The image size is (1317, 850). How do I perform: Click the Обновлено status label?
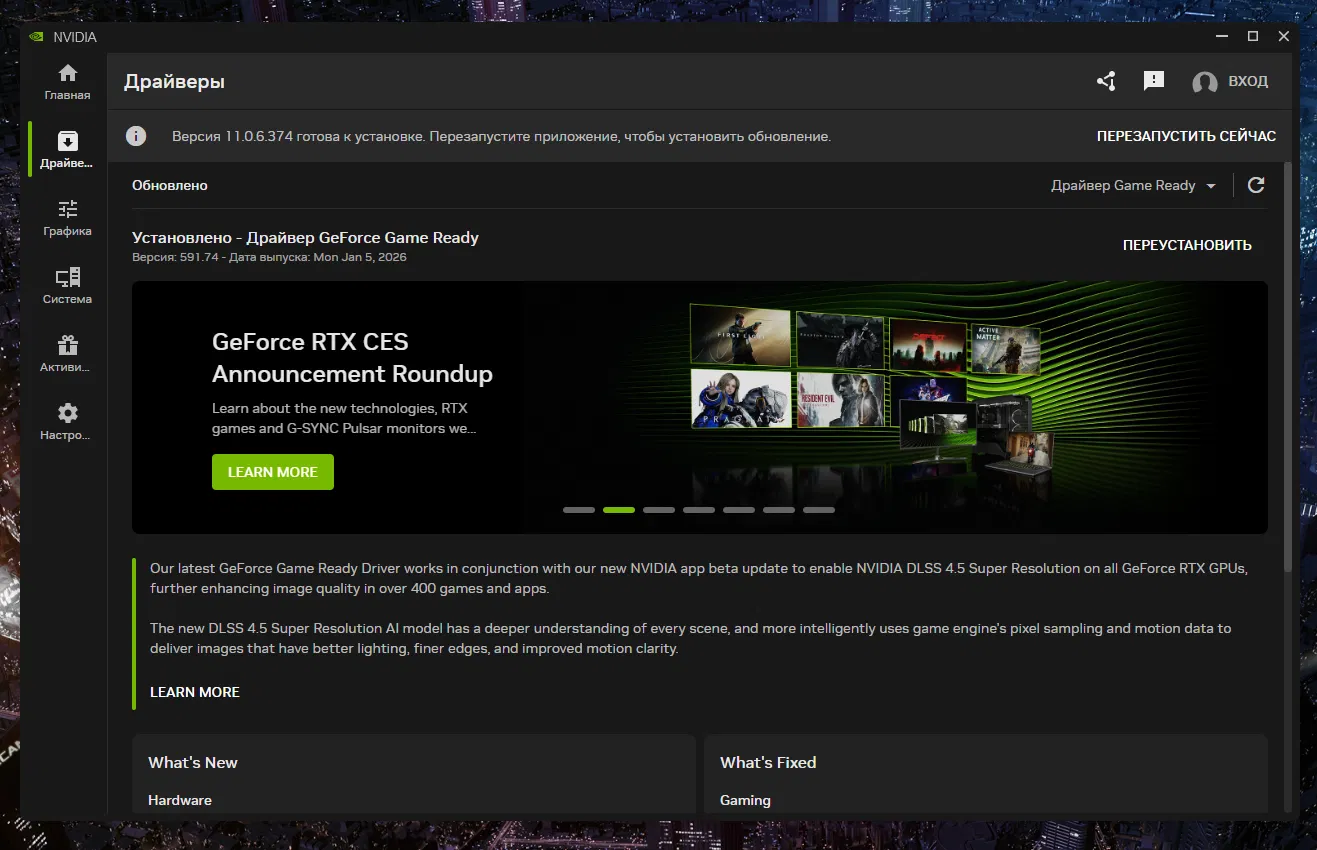170,185
